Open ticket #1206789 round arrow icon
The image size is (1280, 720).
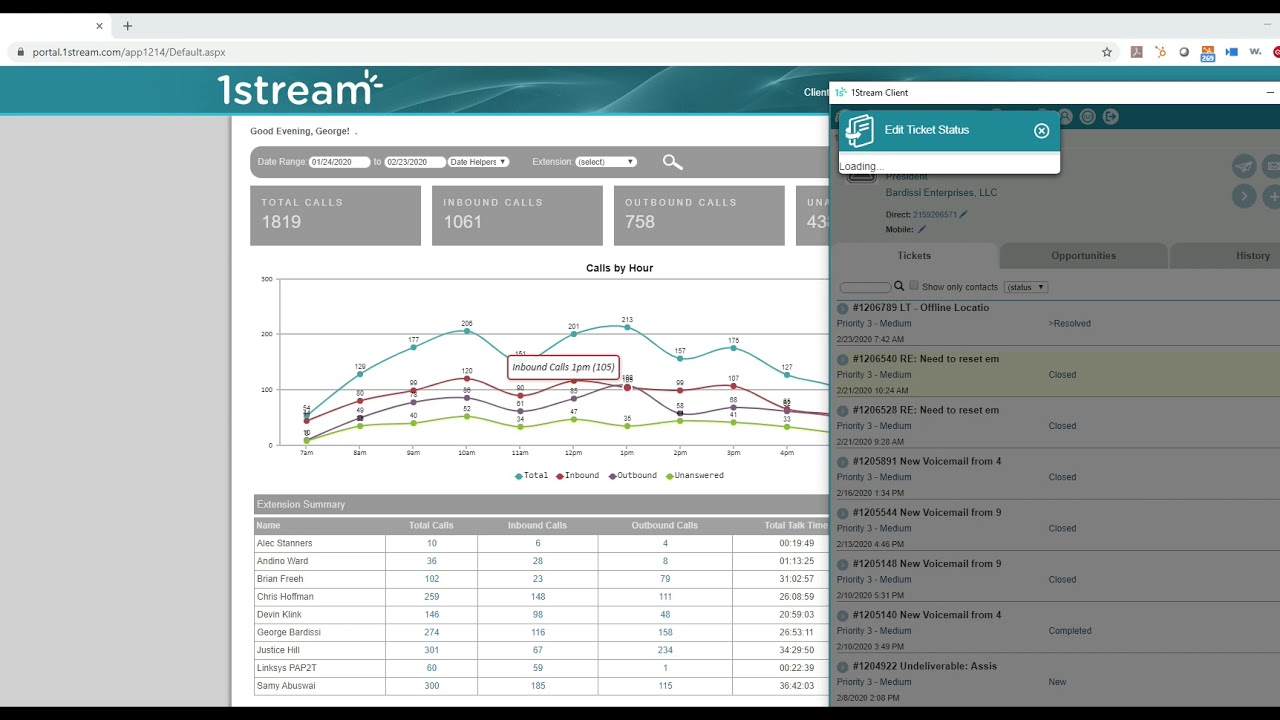(x=843, y=308)
